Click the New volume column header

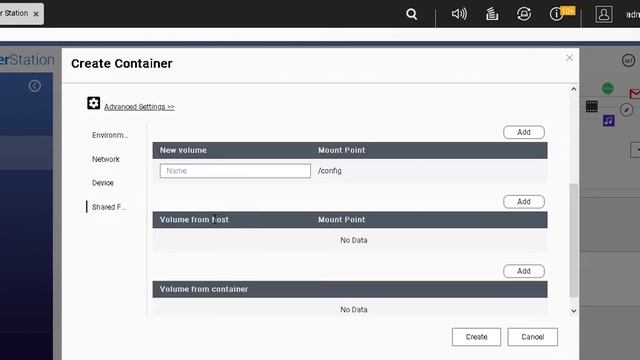click(183, 150)
